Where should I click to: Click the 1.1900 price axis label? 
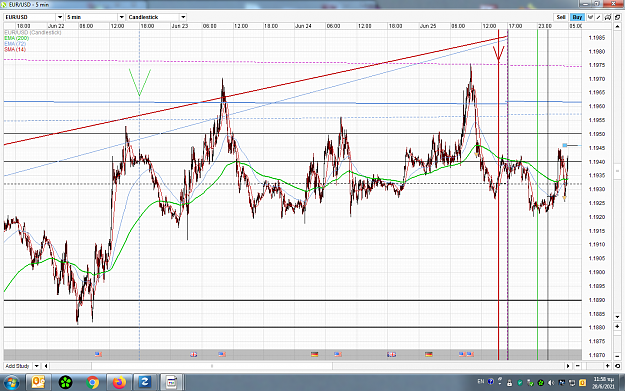pyautogui.click(x=597, y=272)
